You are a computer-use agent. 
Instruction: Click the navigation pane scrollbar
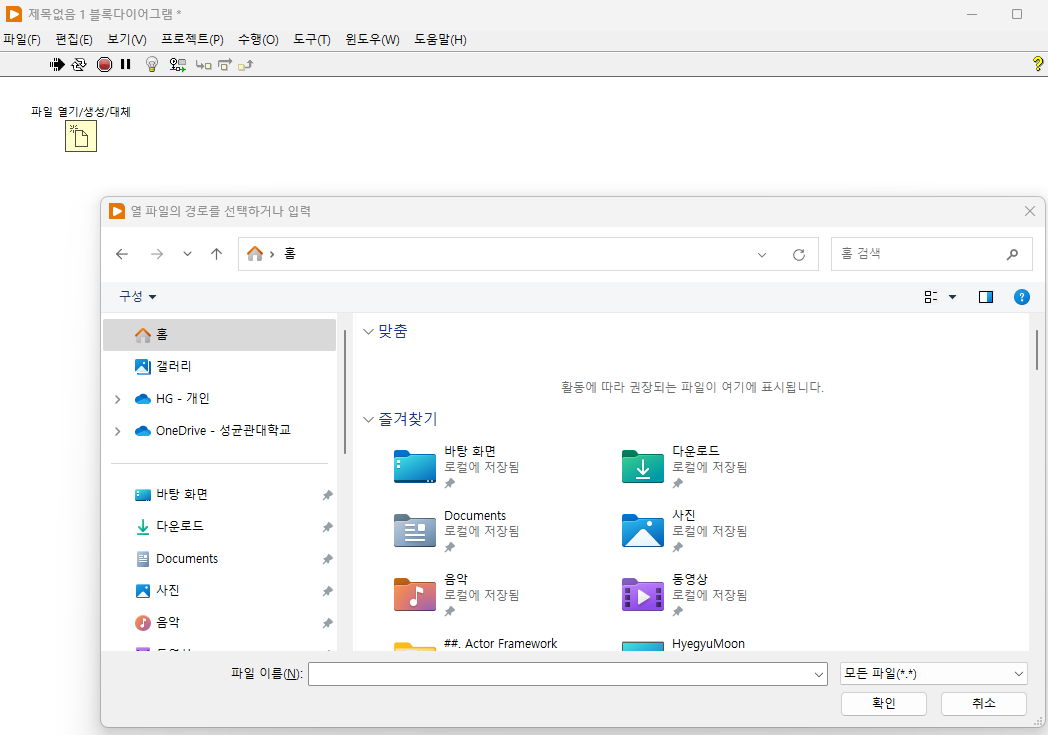[345, 392]
